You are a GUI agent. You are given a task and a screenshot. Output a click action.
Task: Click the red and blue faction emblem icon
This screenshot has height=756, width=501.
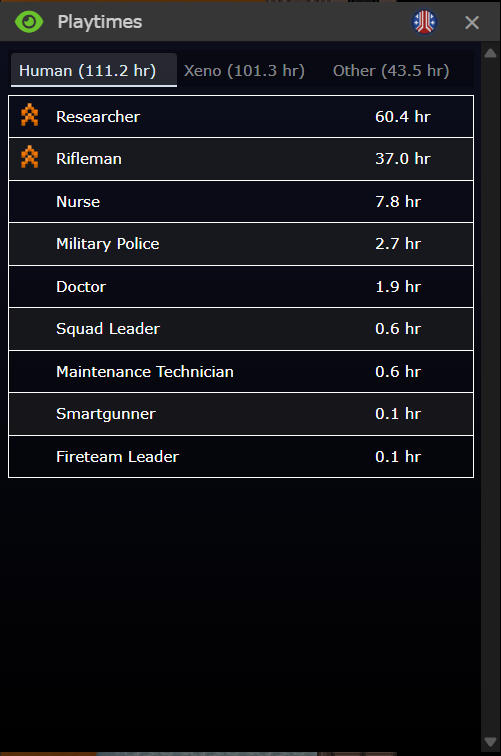424,22
